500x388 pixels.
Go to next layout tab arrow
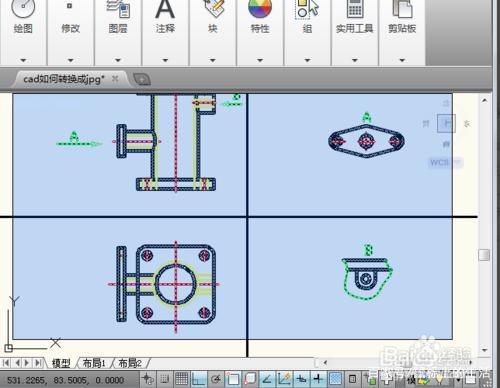point(27,363)
